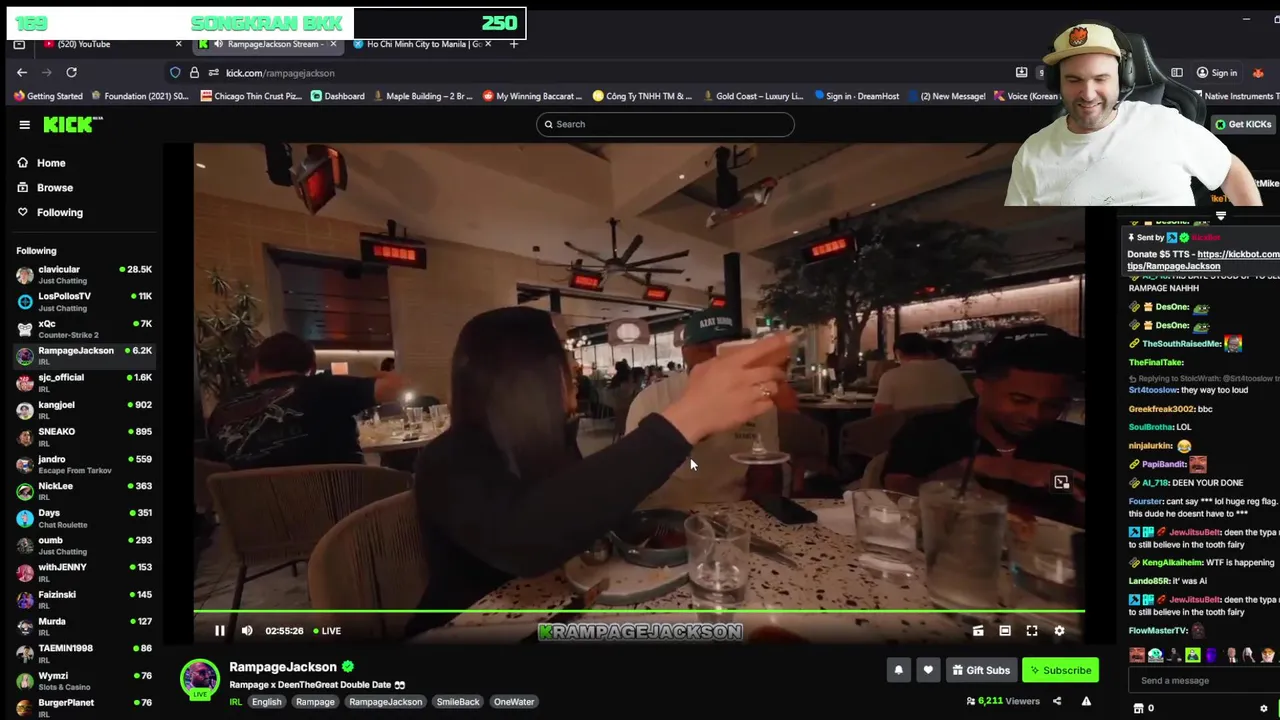Click the tracking protection shield icon

point(175,72)
